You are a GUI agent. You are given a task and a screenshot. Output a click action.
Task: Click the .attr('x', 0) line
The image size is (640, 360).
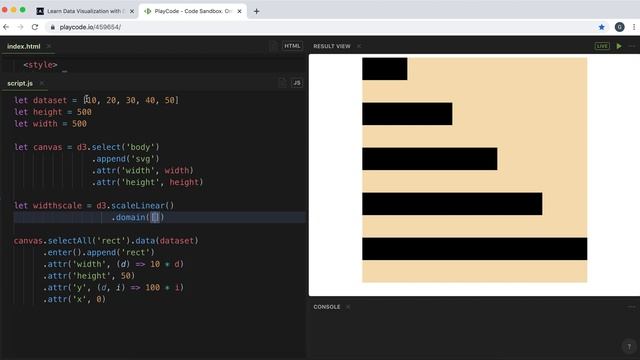74,299
